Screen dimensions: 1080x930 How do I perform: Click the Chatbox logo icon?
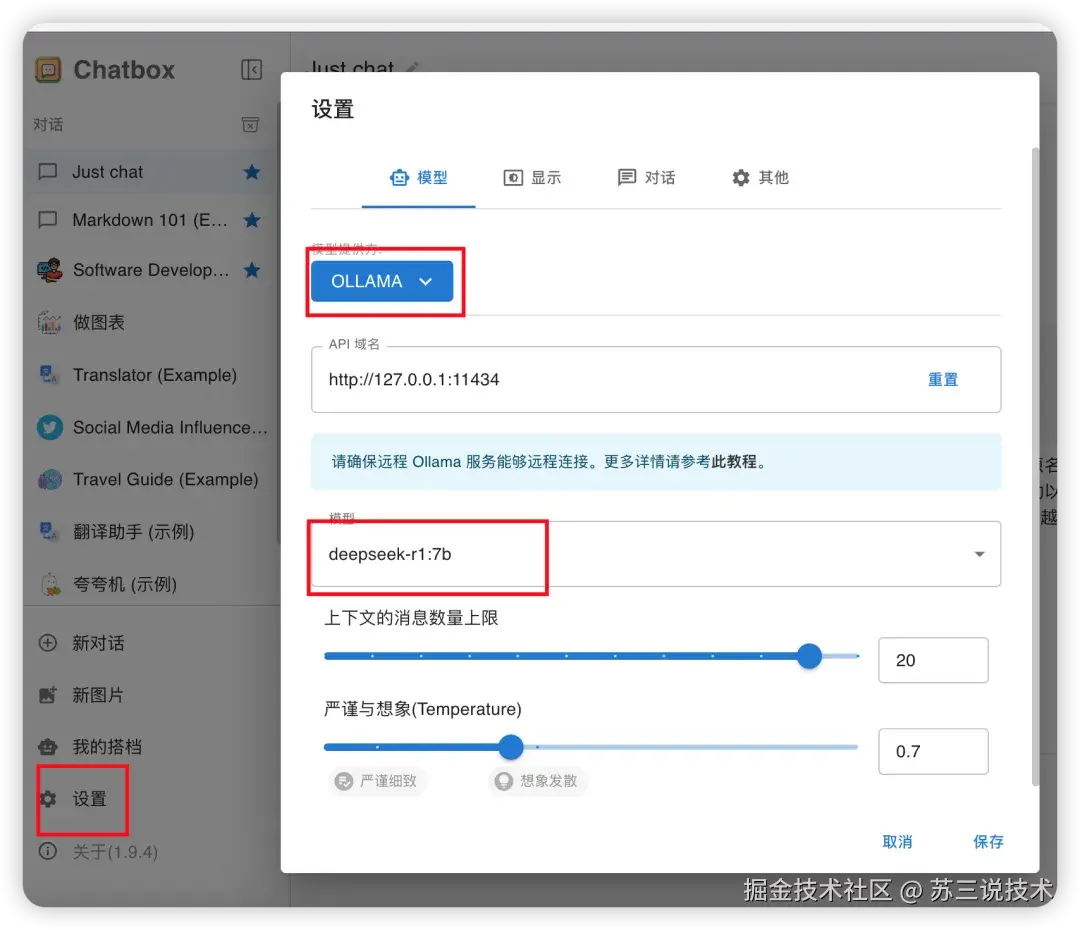48,70
